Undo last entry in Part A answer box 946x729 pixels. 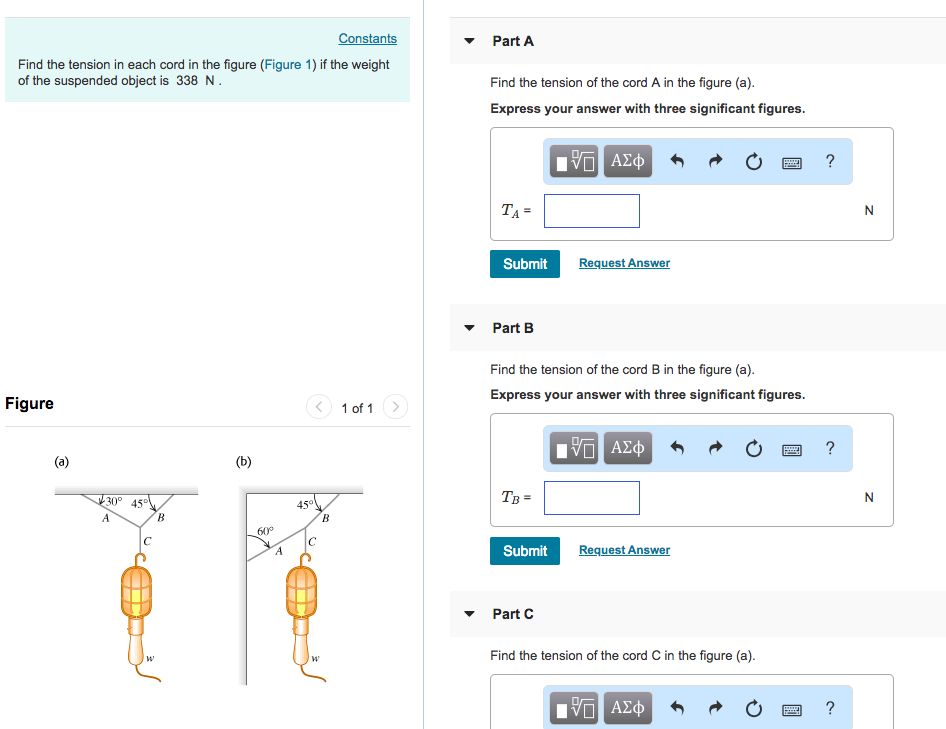pyautogui.click(x=677, y=161)
